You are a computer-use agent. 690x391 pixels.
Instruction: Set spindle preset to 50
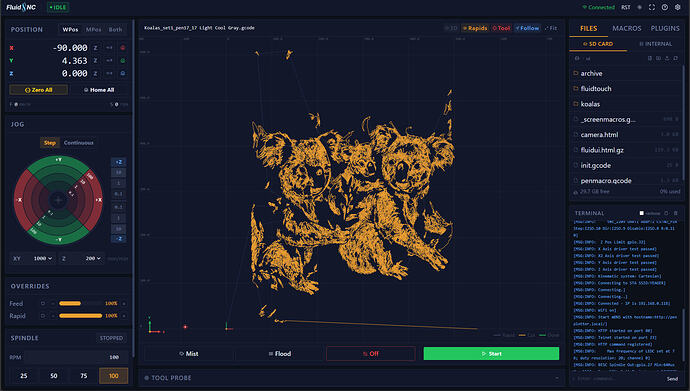click(x=54, y=376)
